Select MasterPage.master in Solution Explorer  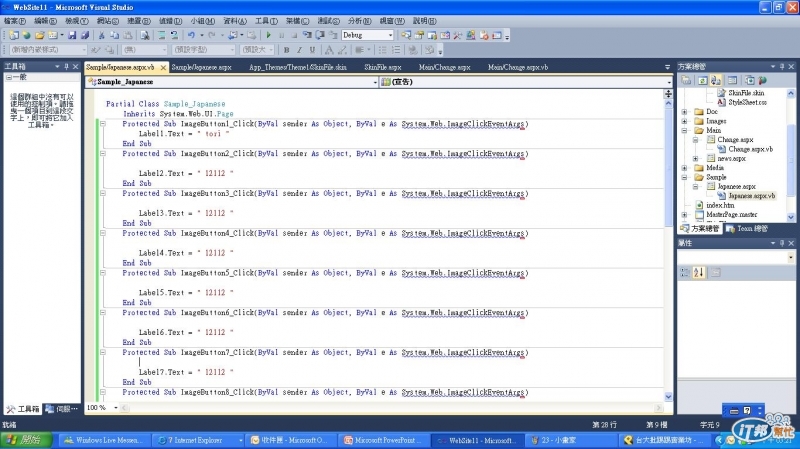coord(731,215)
